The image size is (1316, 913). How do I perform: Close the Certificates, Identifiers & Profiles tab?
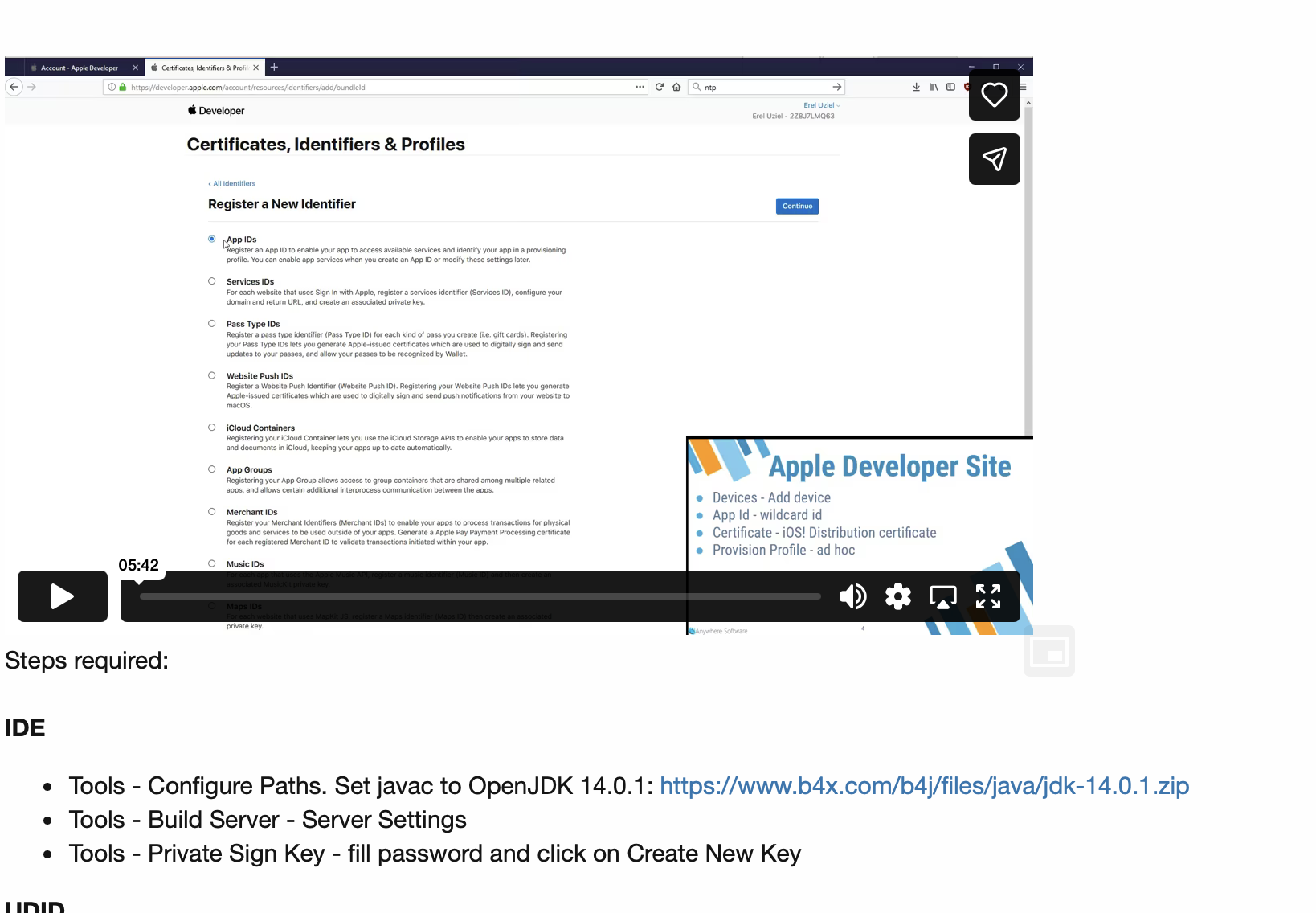pyautogui.click(x=256, y=68)
